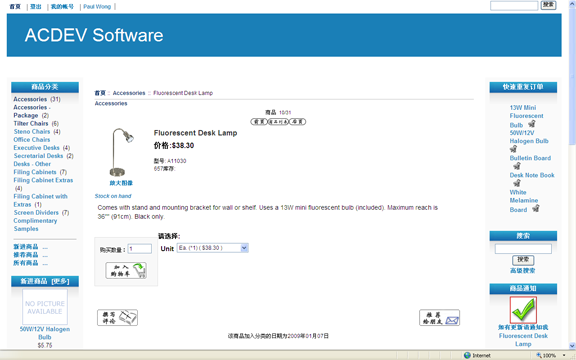Click Bulletin Board quick reorder link

[x=530, y=158]
